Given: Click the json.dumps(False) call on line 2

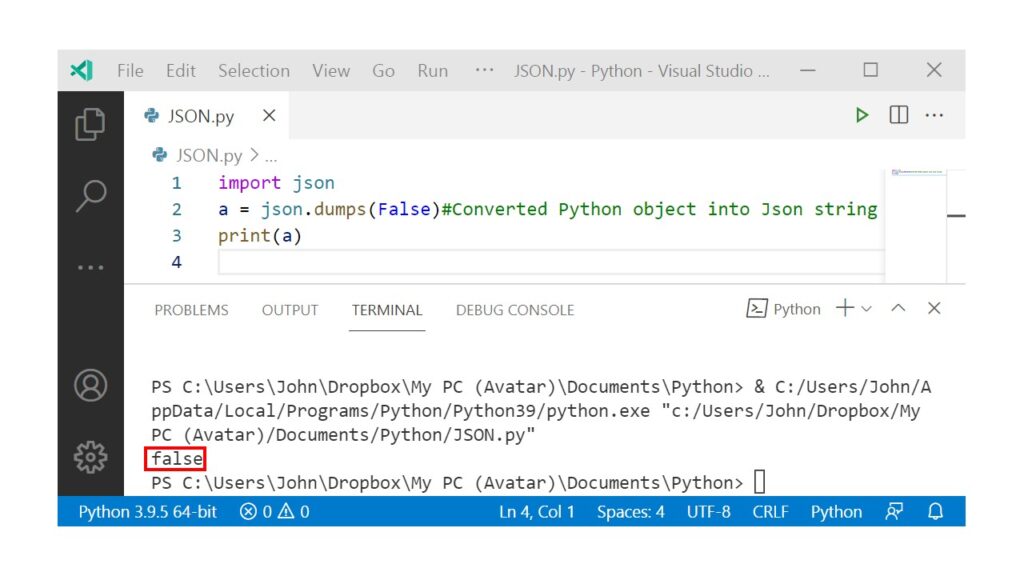Looking at the screenshot, I should pyautogui.click(x=351, y=210).
